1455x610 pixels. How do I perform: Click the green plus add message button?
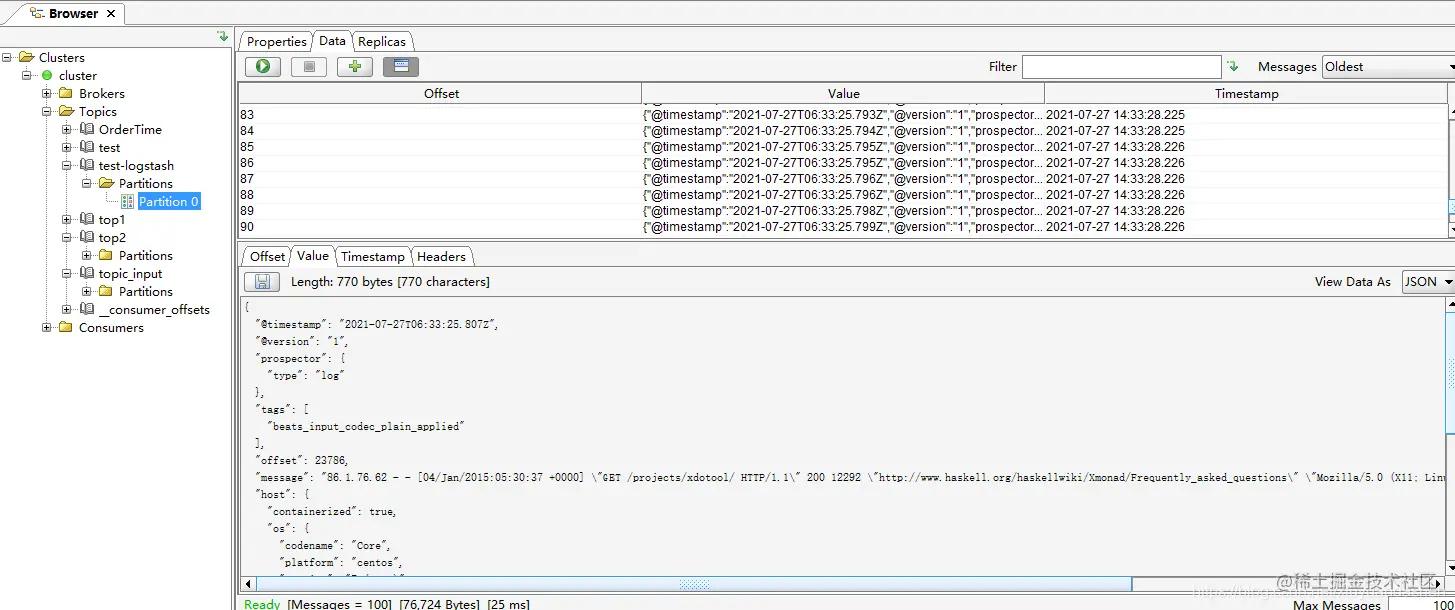click(355, 66)
